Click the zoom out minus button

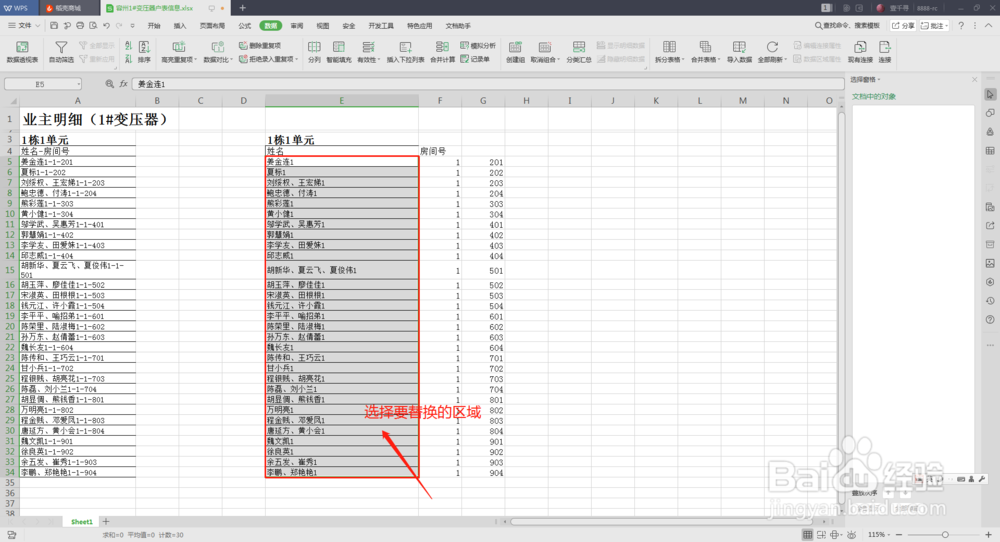[899, 534]
